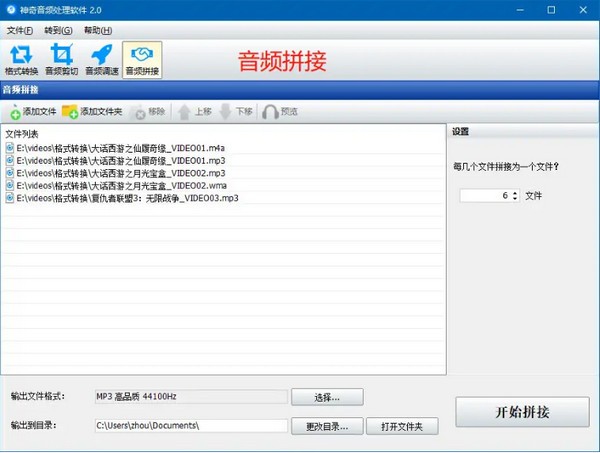The image size is (600, 453).
Task: Move file down with 下移 button
Action: coord(236,111)
